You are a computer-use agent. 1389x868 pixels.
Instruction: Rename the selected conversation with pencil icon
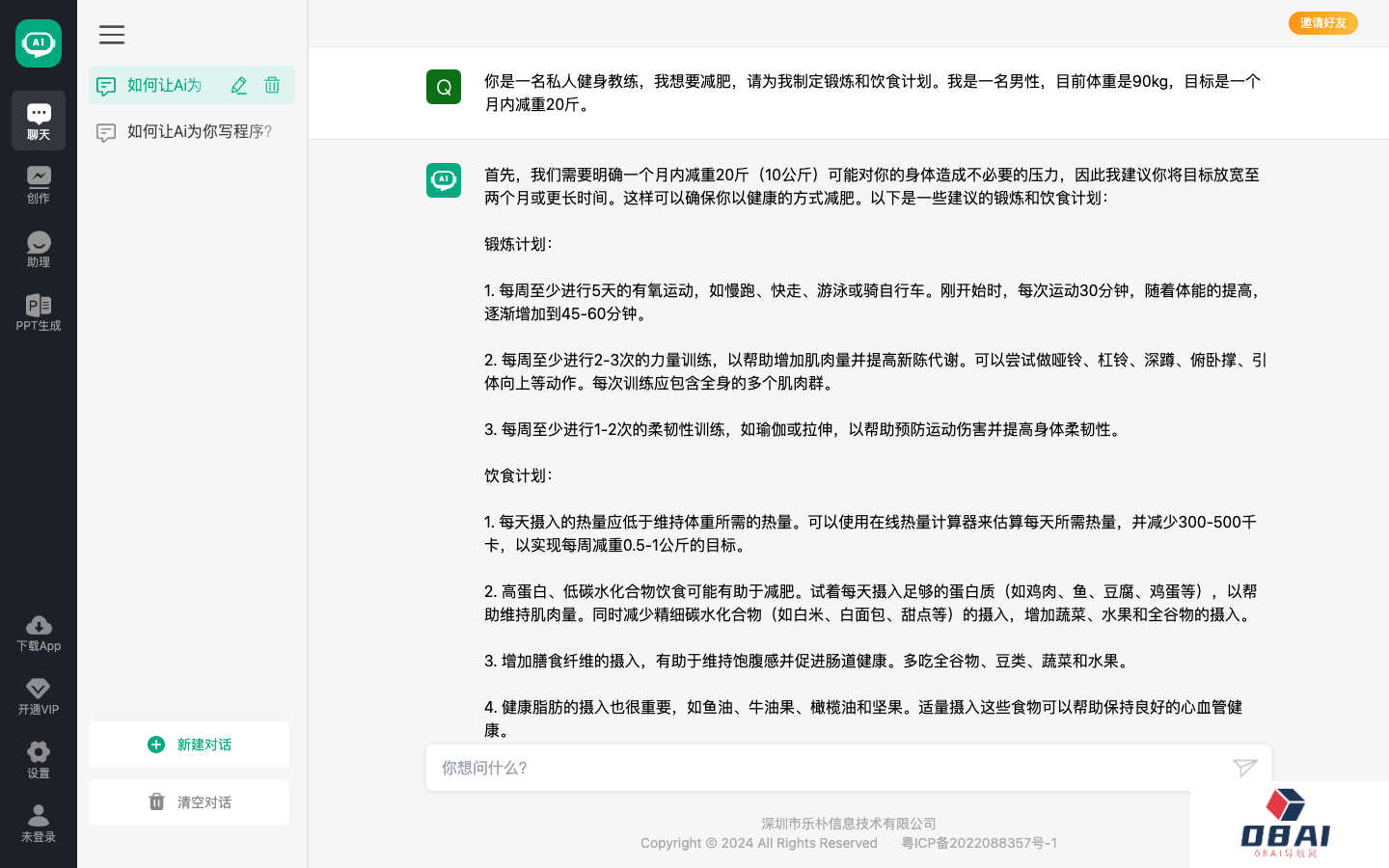coord(239,86)
